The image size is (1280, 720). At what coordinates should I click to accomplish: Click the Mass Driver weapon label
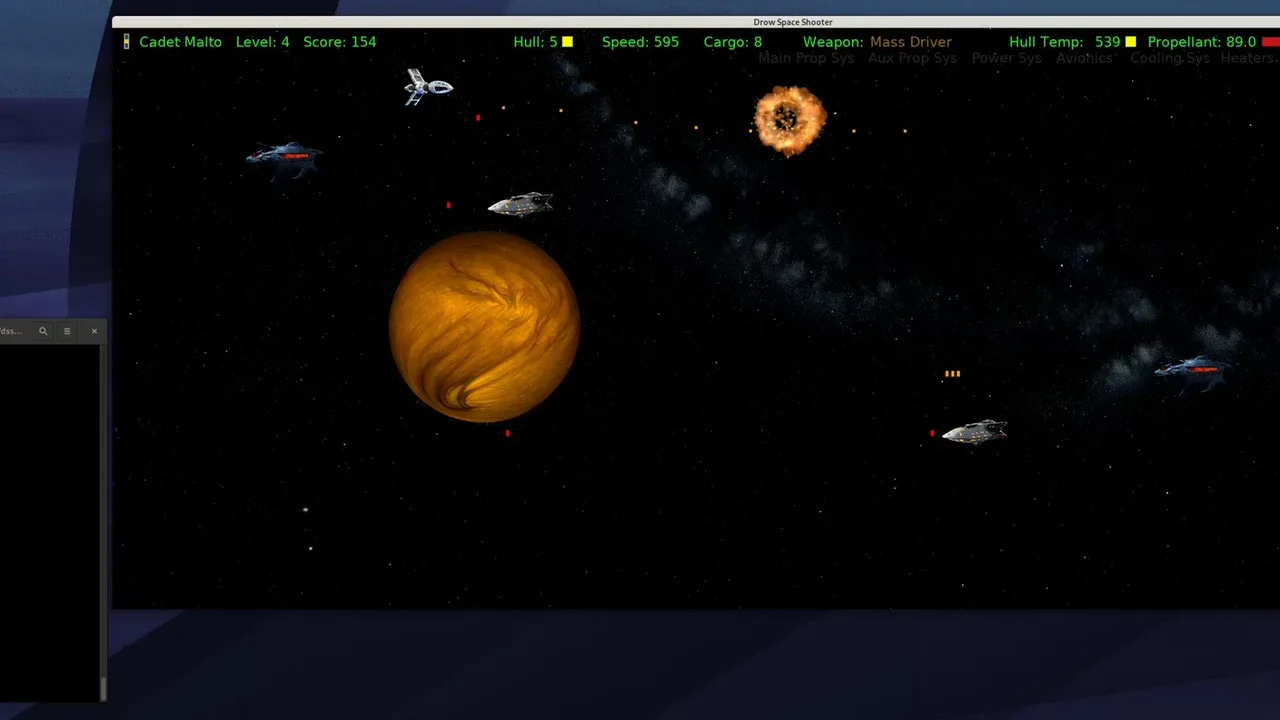pyautogui.click(x=910, y=42)
